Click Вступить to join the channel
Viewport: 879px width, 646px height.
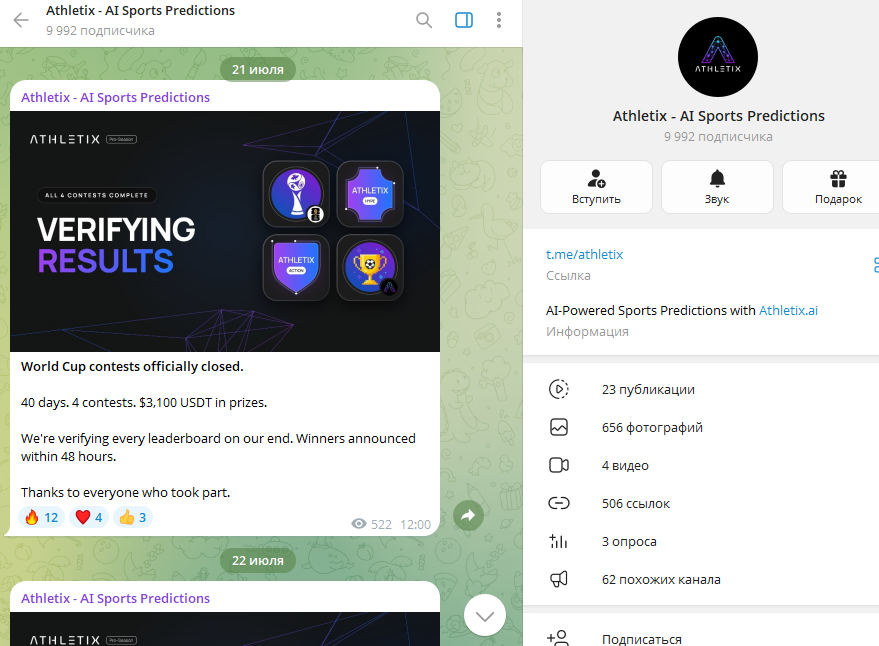point(596,187)
